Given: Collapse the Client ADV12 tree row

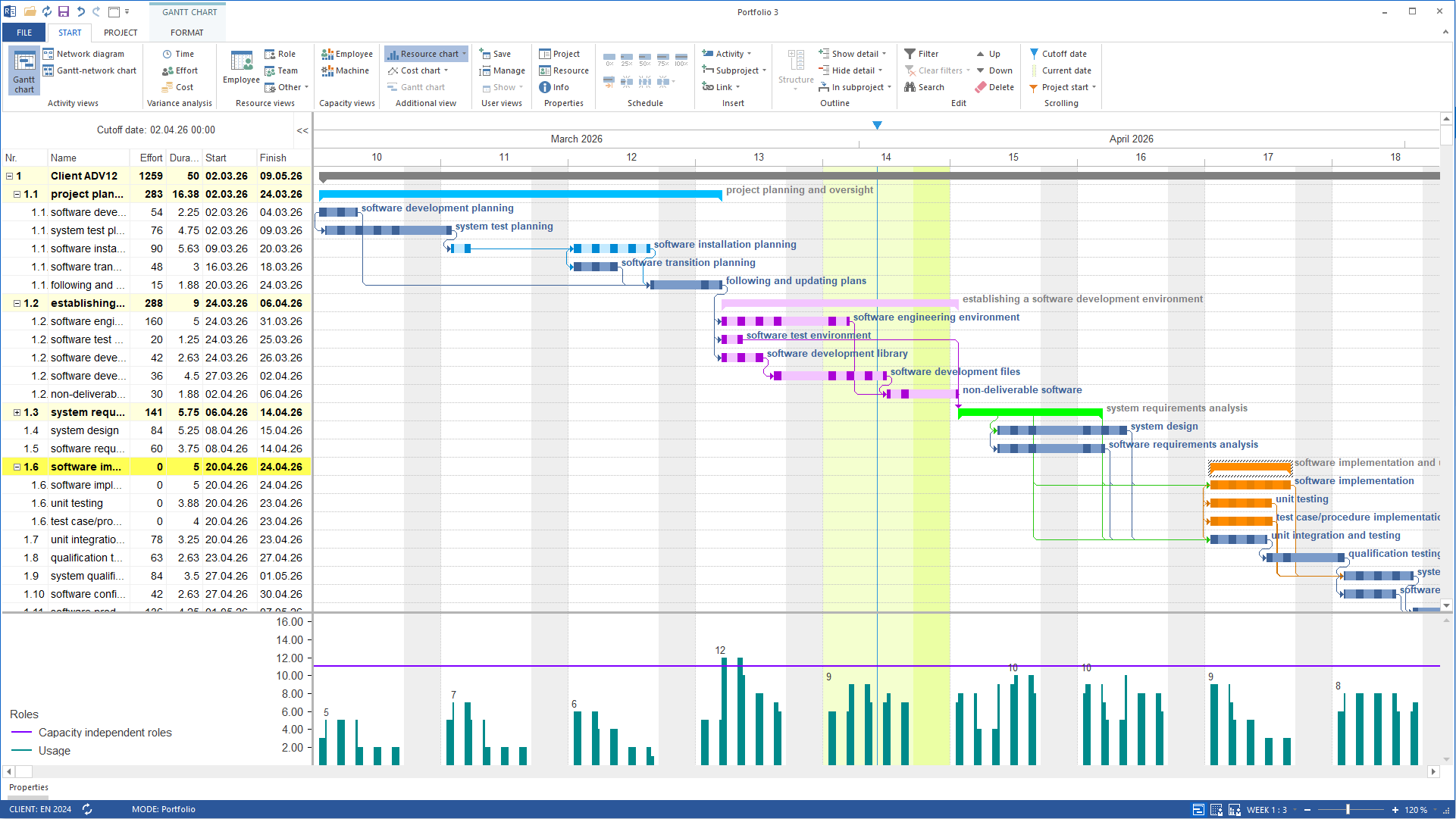Looking at the screenshot, I should 10,176.
